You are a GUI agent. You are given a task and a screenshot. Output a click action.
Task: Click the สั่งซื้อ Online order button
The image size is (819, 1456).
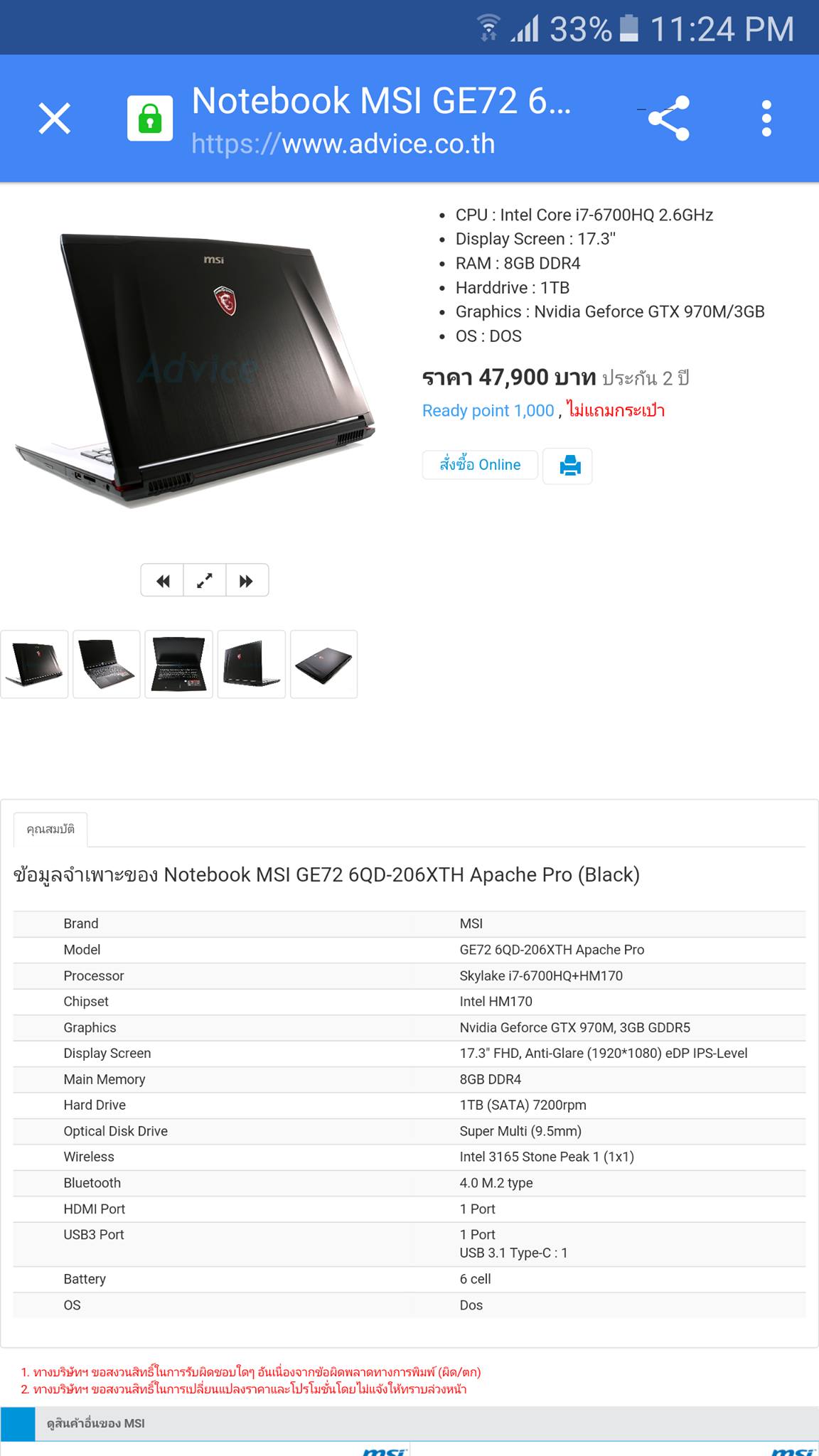click(480, 465)
